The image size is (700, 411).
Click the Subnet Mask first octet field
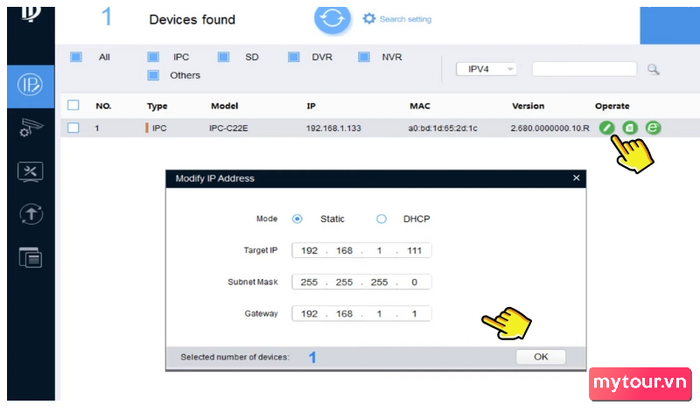pos(309,282)
